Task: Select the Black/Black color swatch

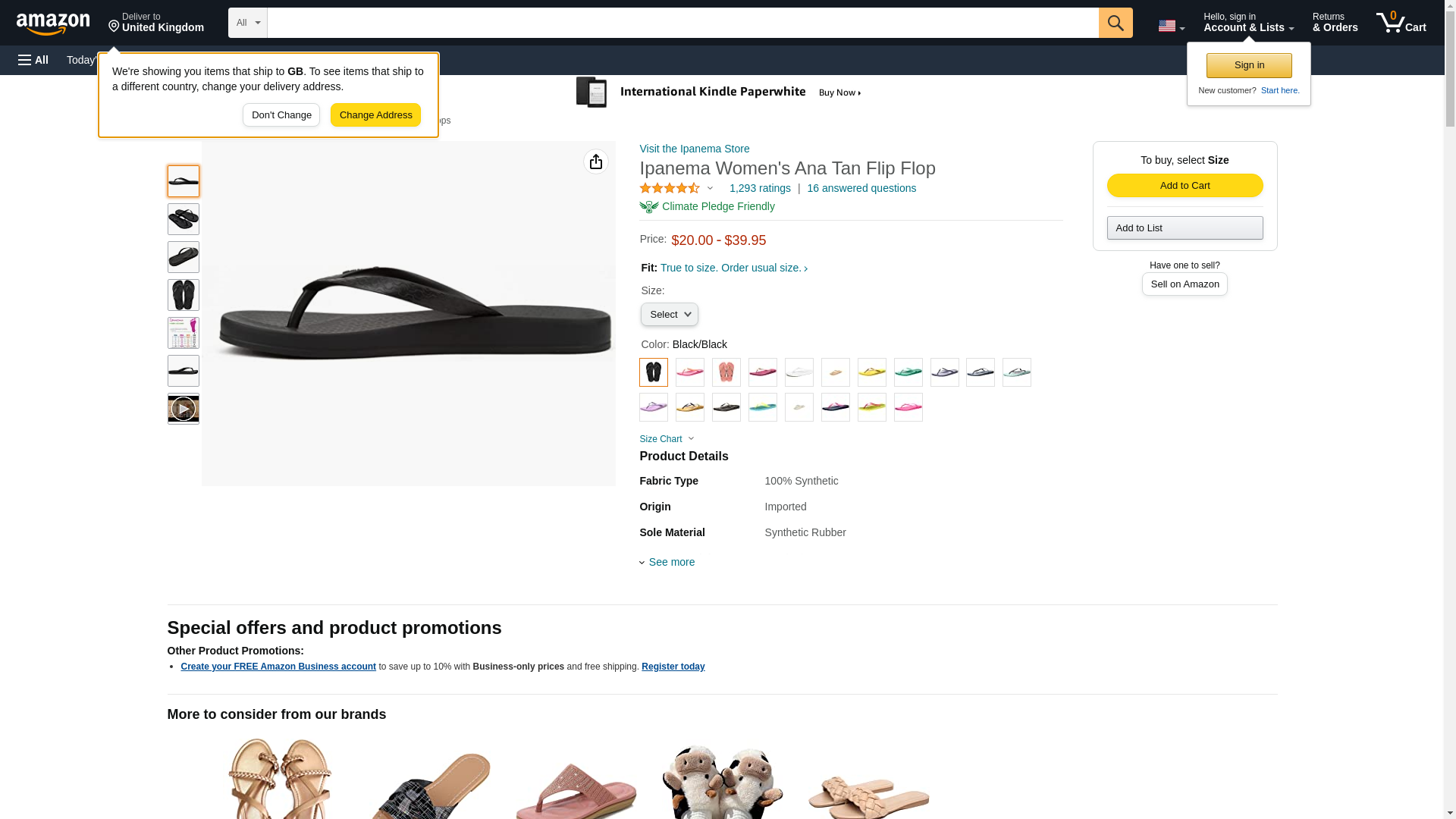Action: pyautogui.click(x=654, y=372)
